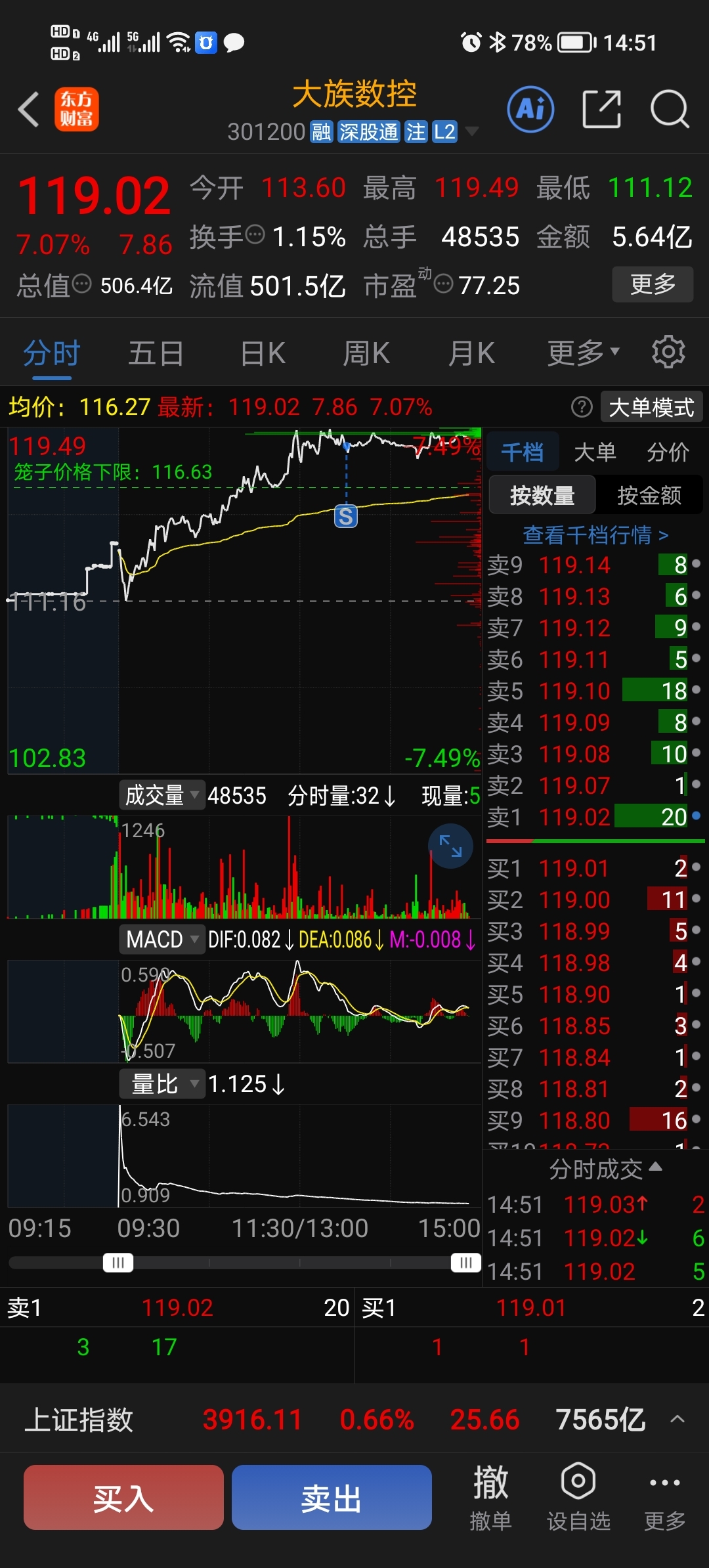Select 大单 tab

595,452
